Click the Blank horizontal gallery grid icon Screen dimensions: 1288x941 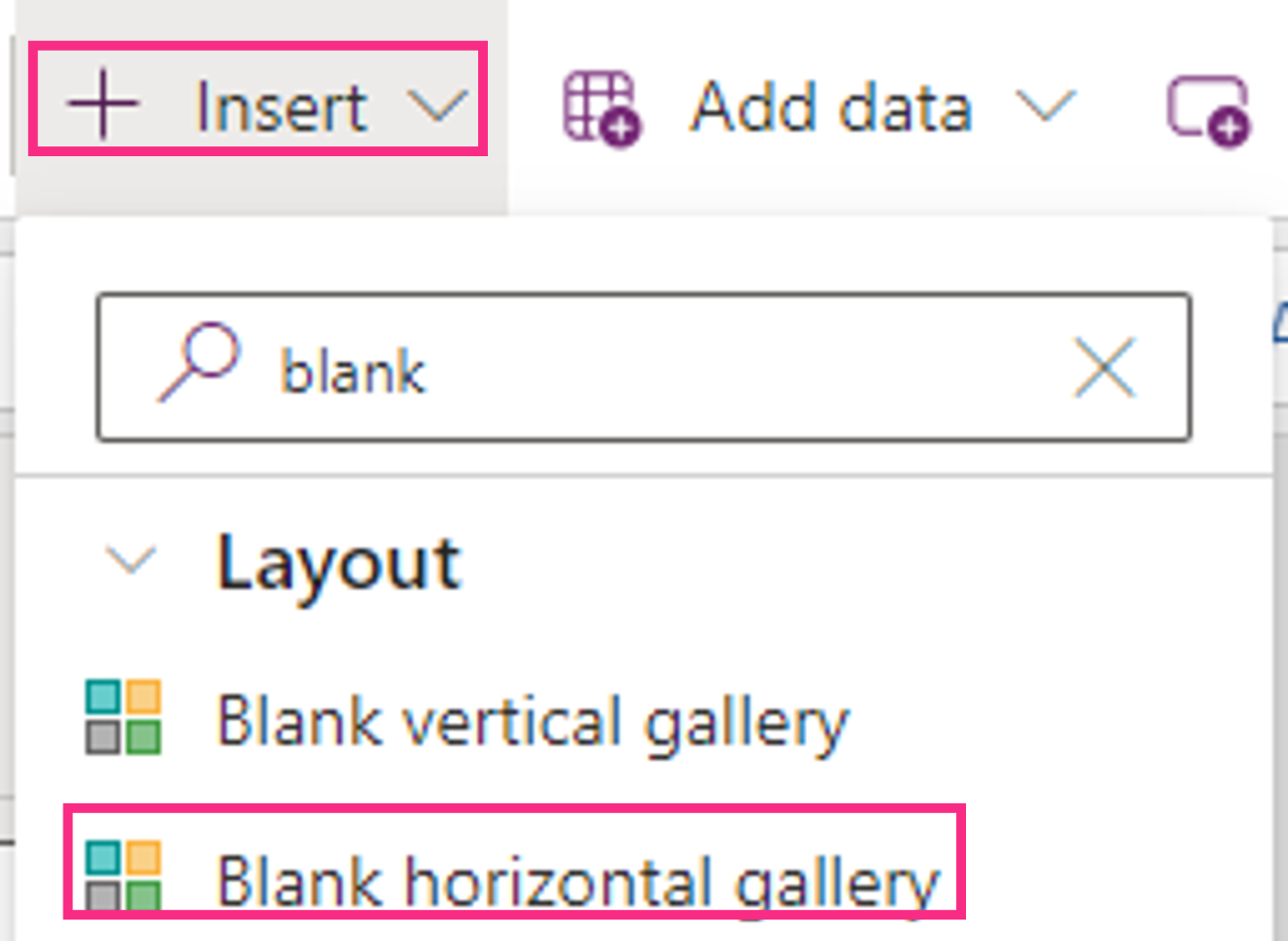(123, 875)
